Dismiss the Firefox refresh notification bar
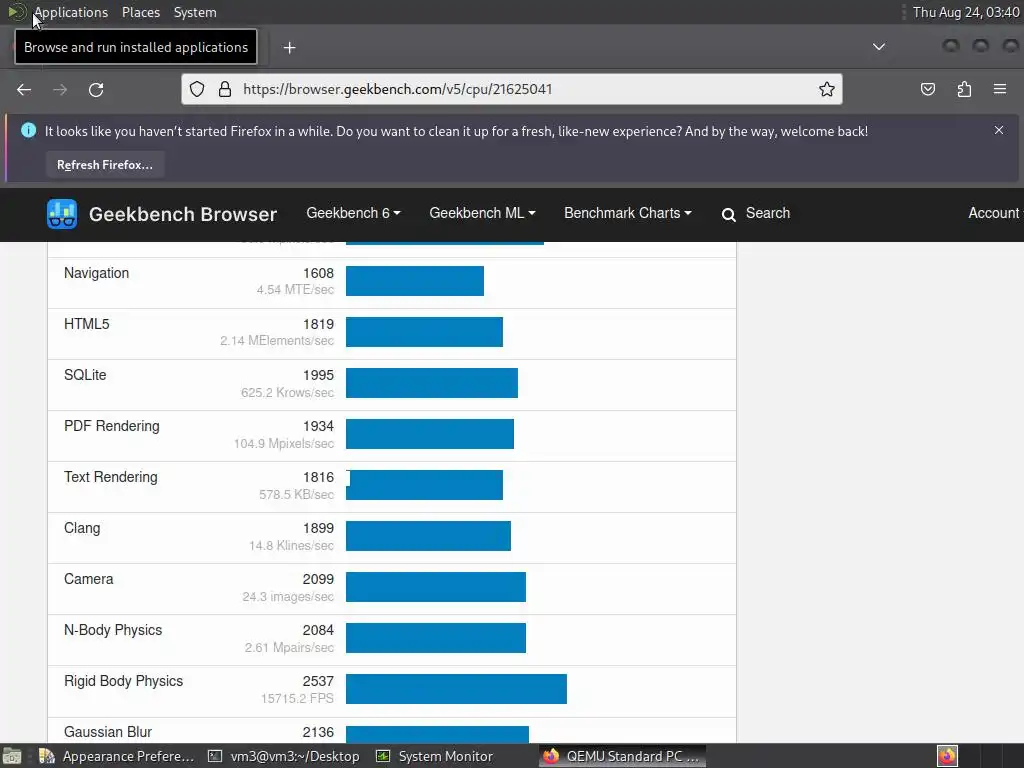The height and width of the screenshot is (768, 1024). coord(999,130)
